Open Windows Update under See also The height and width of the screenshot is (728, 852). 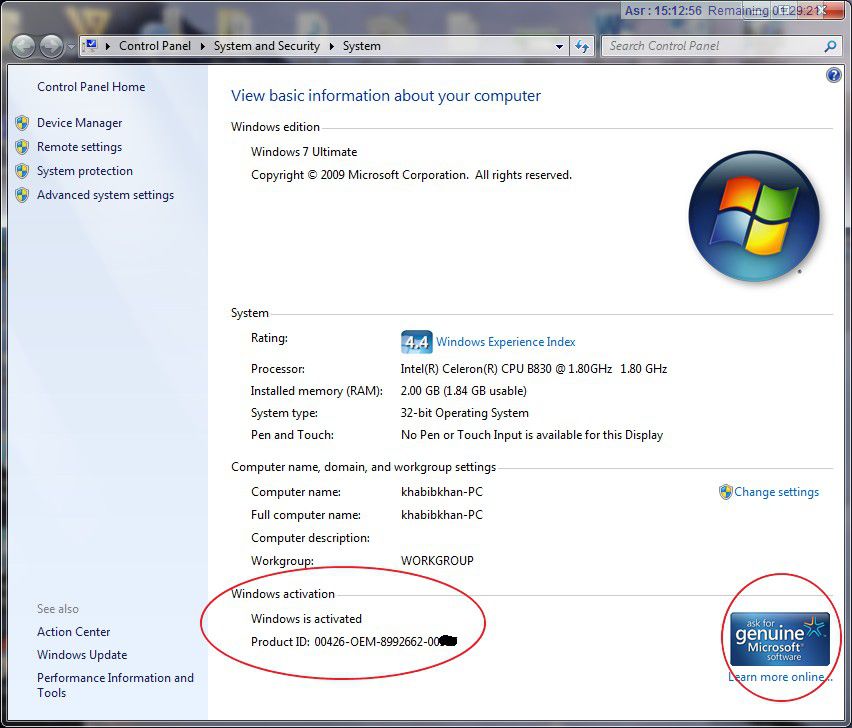pos(82,654)
